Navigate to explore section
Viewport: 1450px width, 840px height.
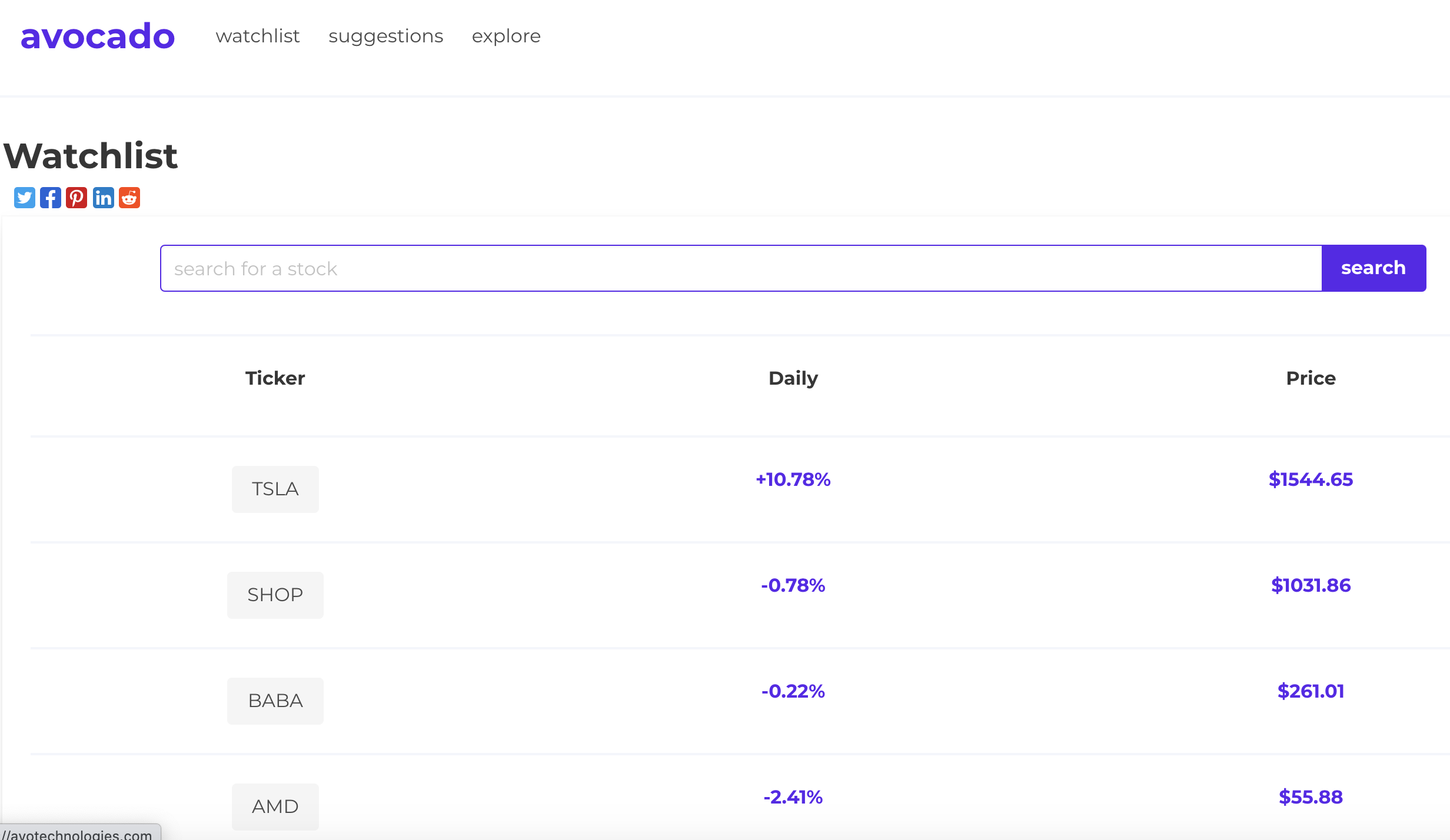click(506, 36)
